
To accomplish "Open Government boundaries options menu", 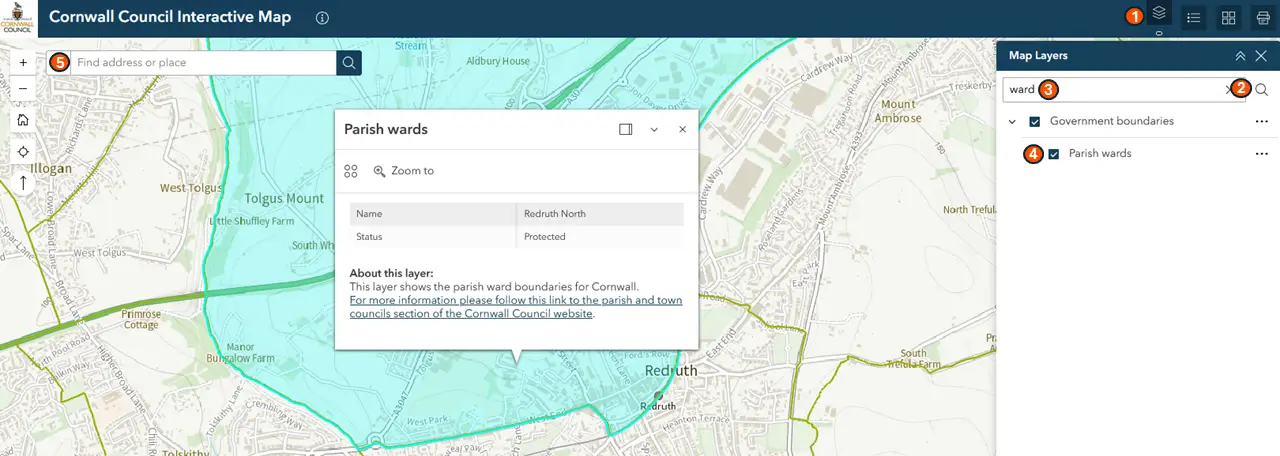I will click(1261, 122).
